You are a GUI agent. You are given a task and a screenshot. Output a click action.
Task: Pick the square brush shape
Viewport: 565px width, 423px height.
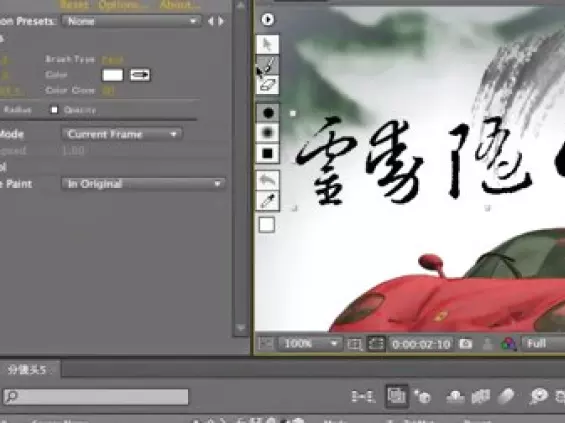coord(267,153)
